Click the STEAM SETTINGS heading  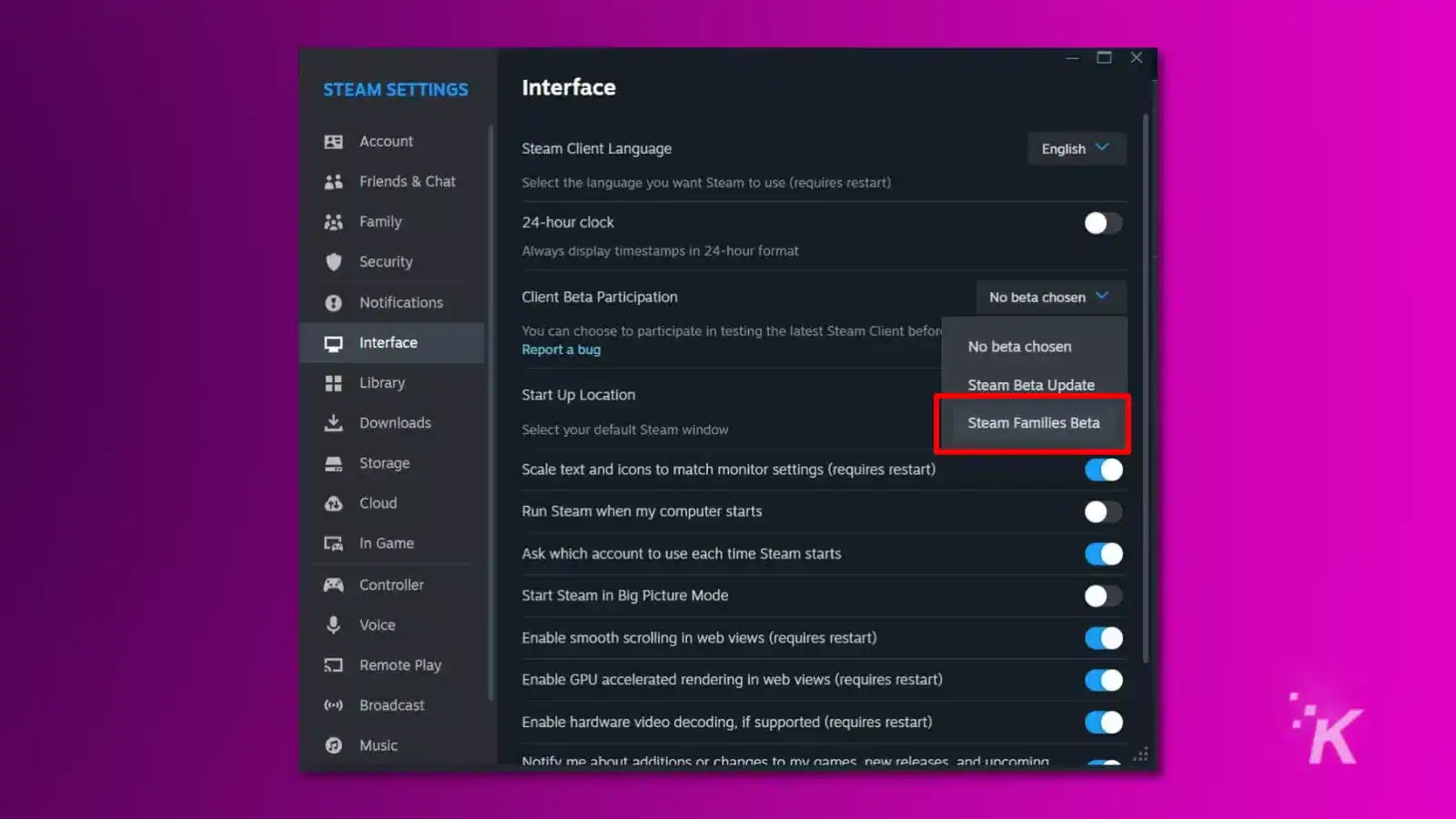[x=396, y=89]
